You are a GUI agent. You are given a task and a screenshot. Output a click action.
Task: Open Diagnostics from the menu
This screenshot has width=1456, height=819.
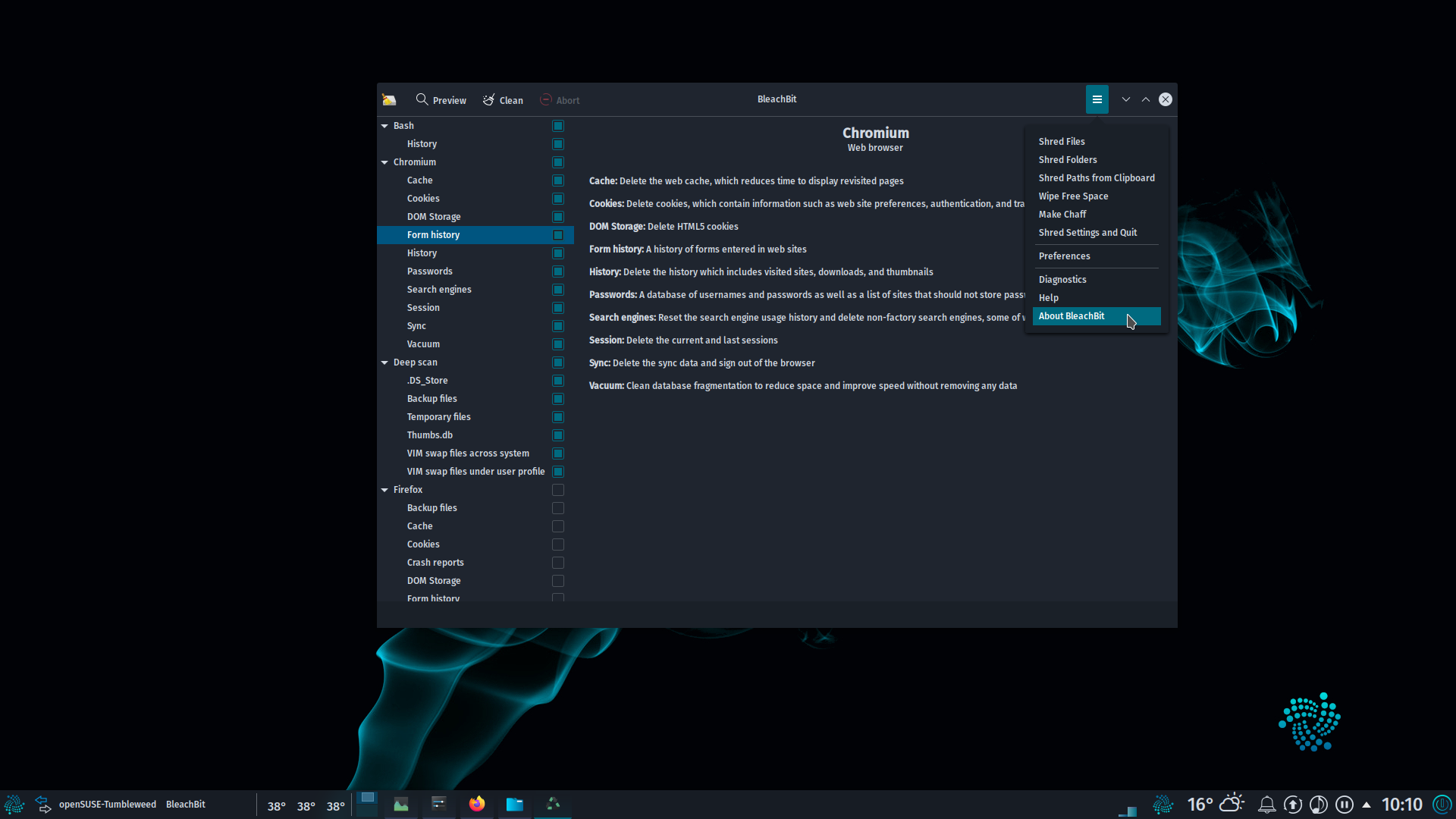[x=1097, y=280]
